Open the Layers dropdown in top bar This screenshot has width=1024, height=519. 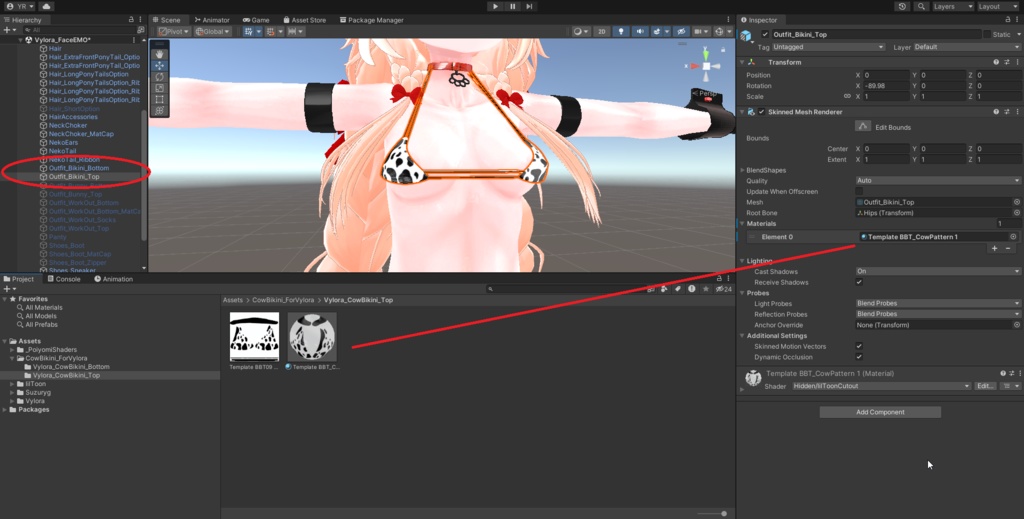(953, 7)
